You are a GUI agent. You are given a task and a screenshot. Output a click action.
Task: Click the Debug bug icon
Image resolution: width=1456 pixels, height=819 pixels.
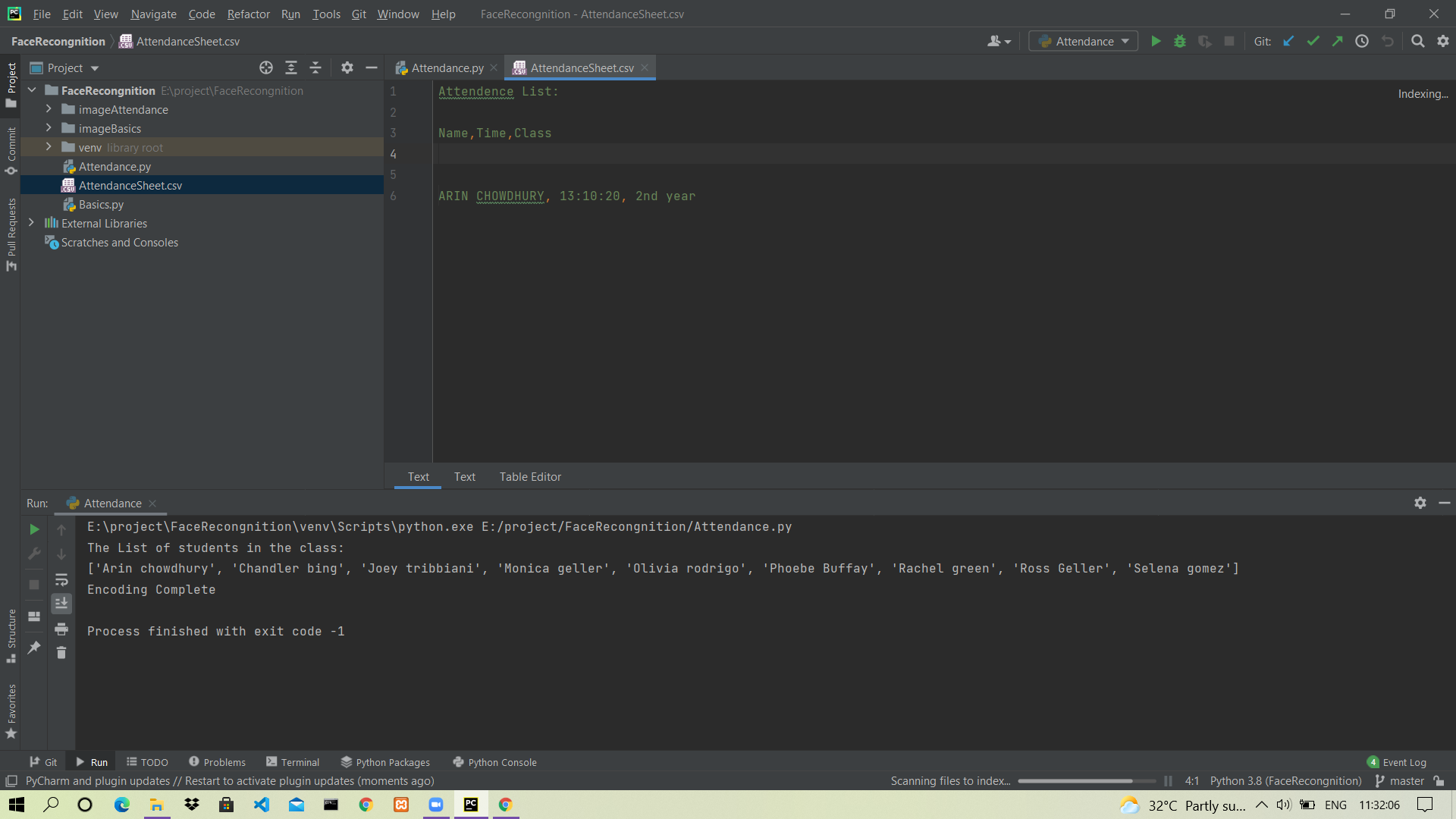(1180, 42)
